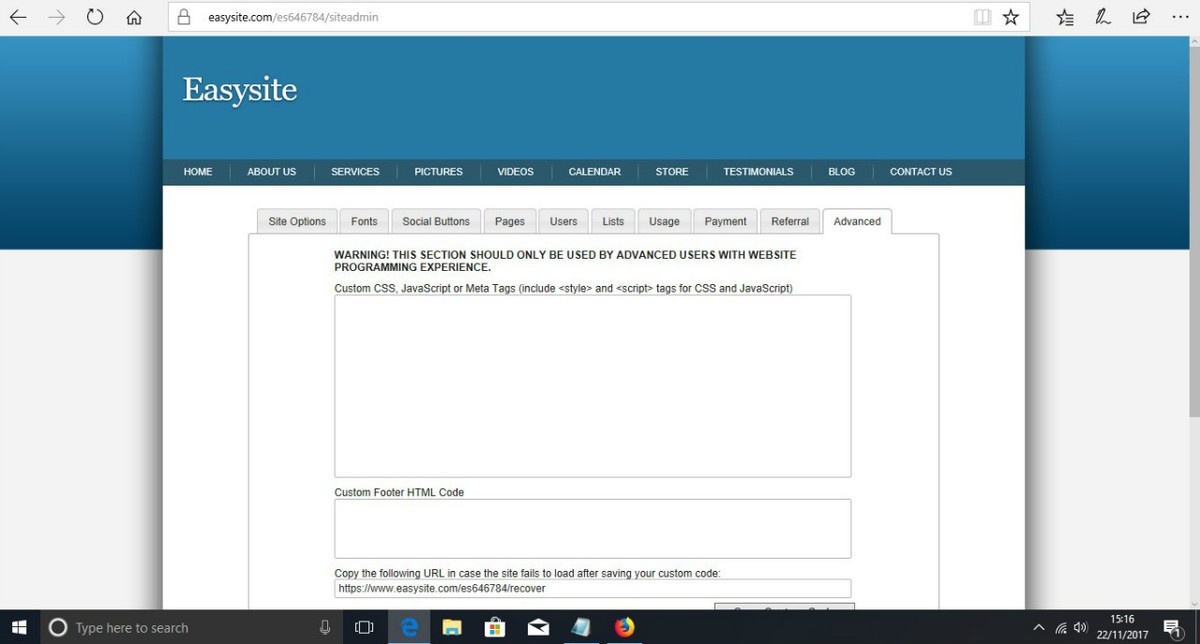Open Task View from the taskbar

[365, 627]
